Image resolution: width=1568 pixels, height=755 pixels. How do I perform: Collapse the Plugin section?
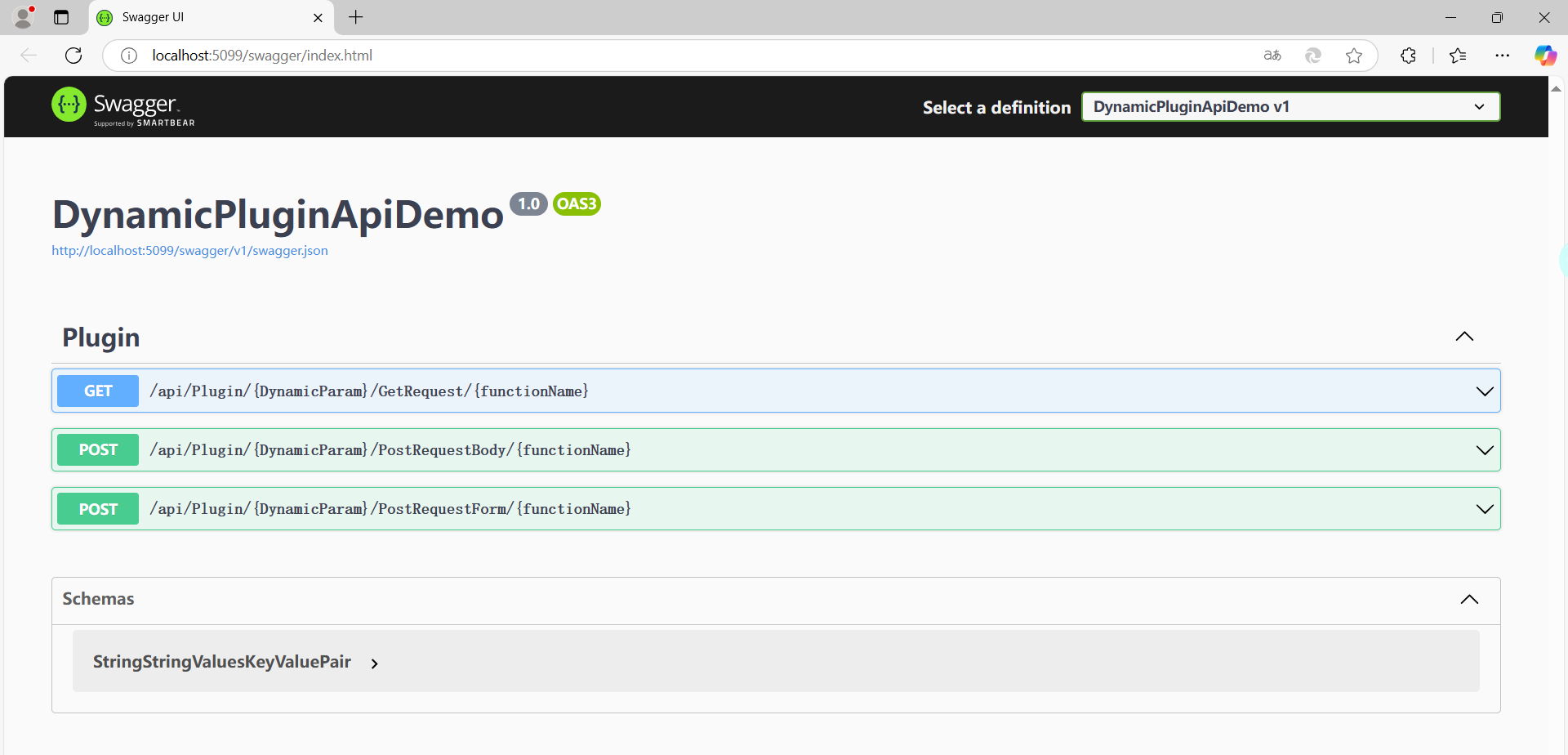tap(1463, 337)
